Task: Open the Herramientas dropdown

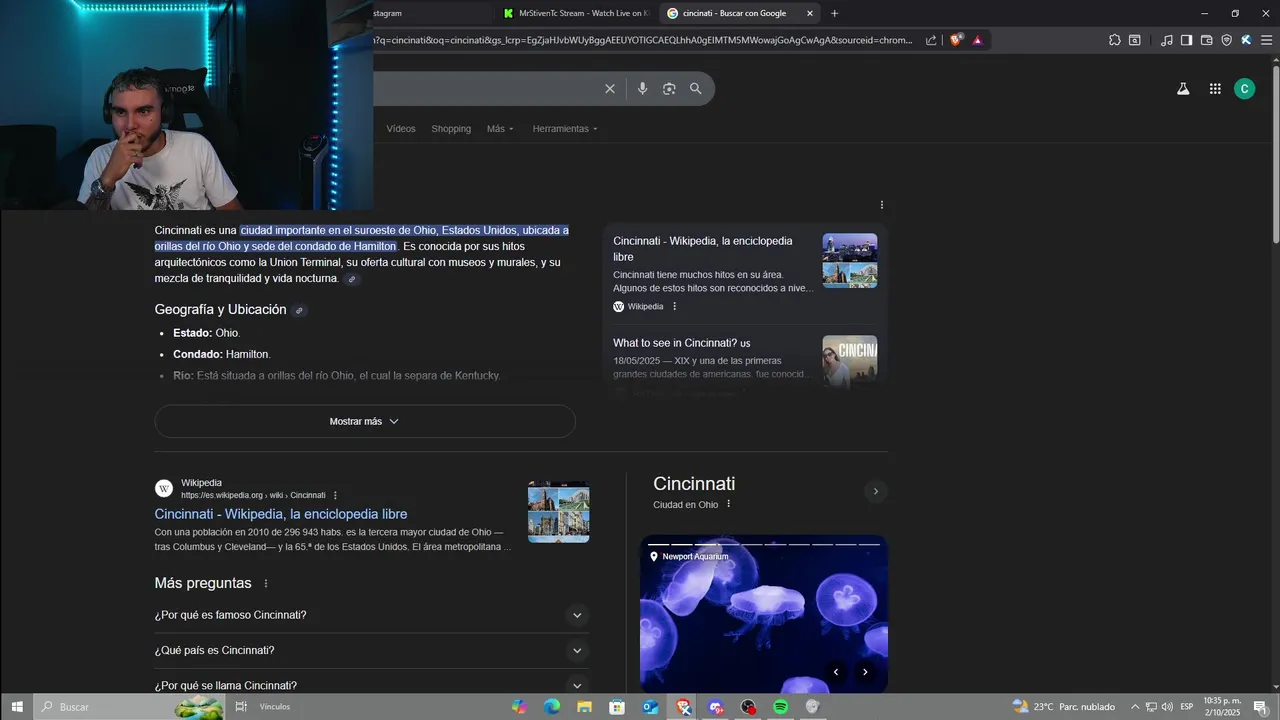Action: [565, 129]
